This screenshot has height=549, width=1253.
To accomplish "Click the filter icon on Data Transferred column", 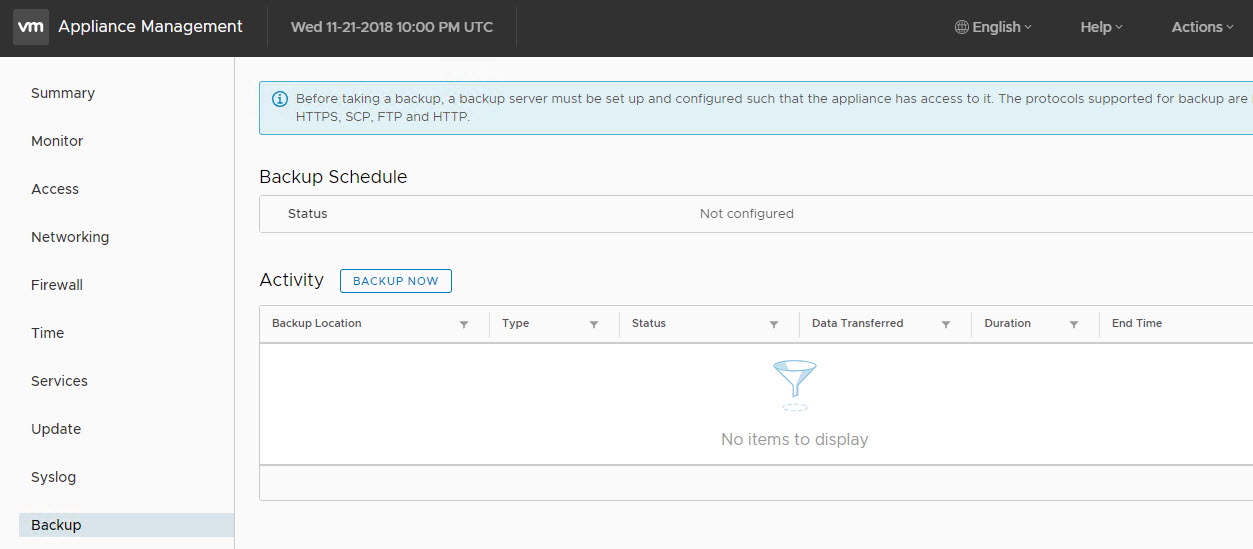I will (x=946, y=324).
